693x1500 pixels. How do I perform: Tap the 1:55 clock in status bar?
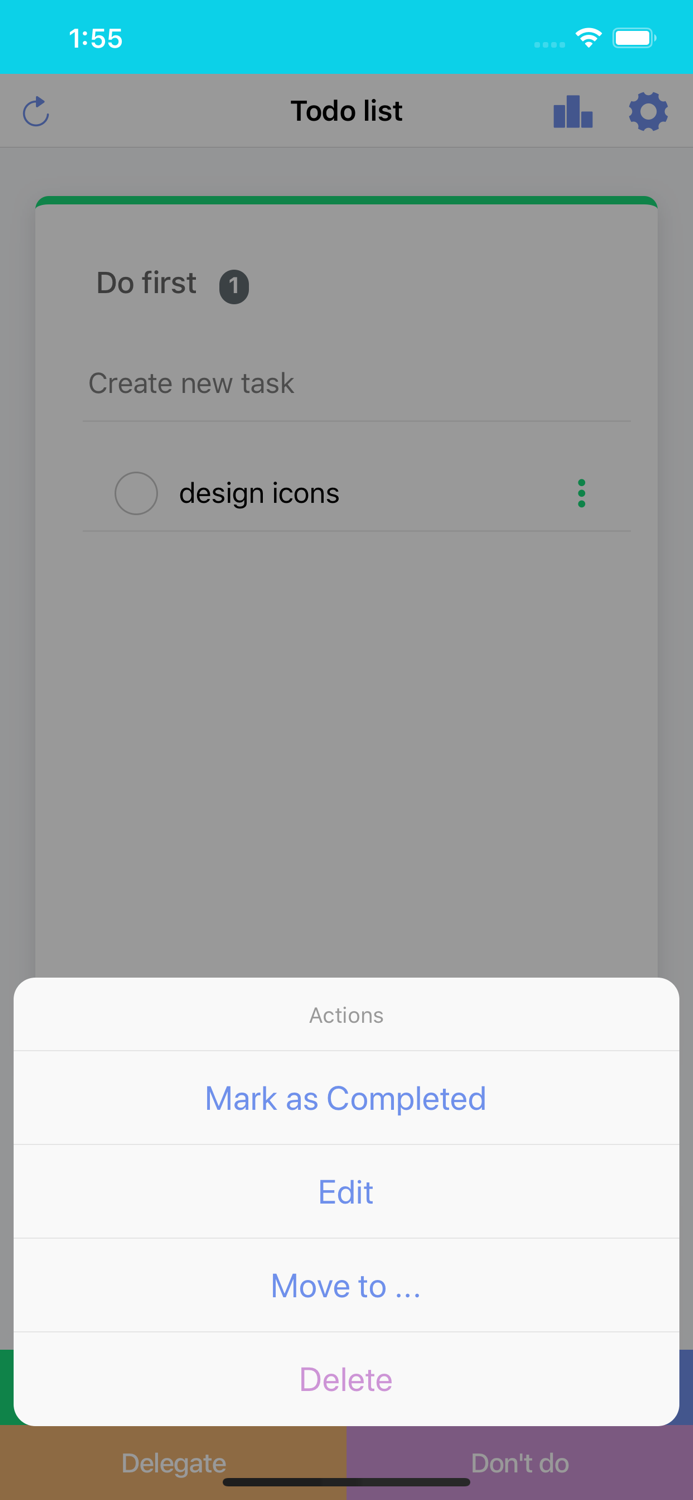coord(95,39)
